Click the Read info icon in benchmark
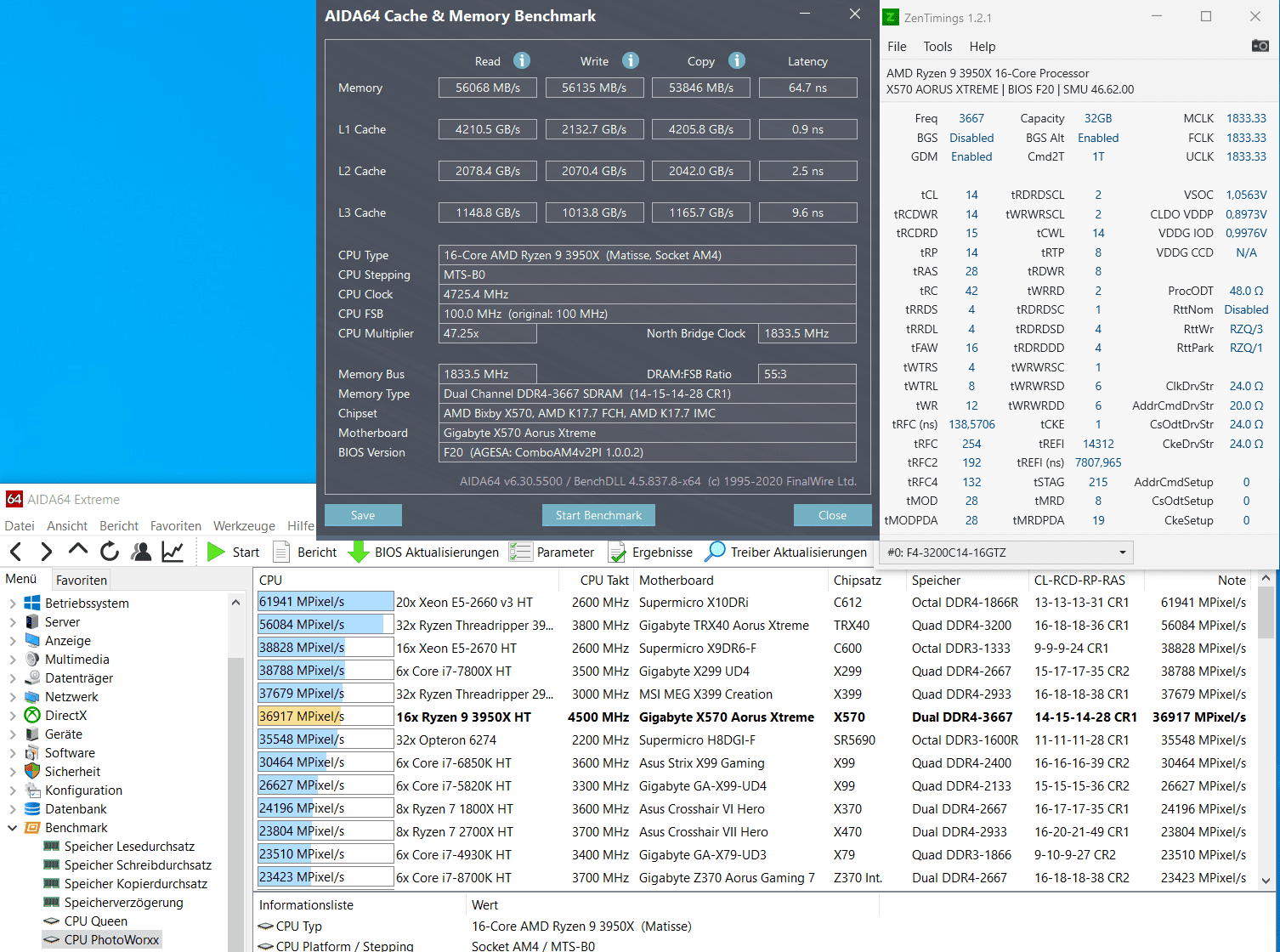 [x=522, y=60]
